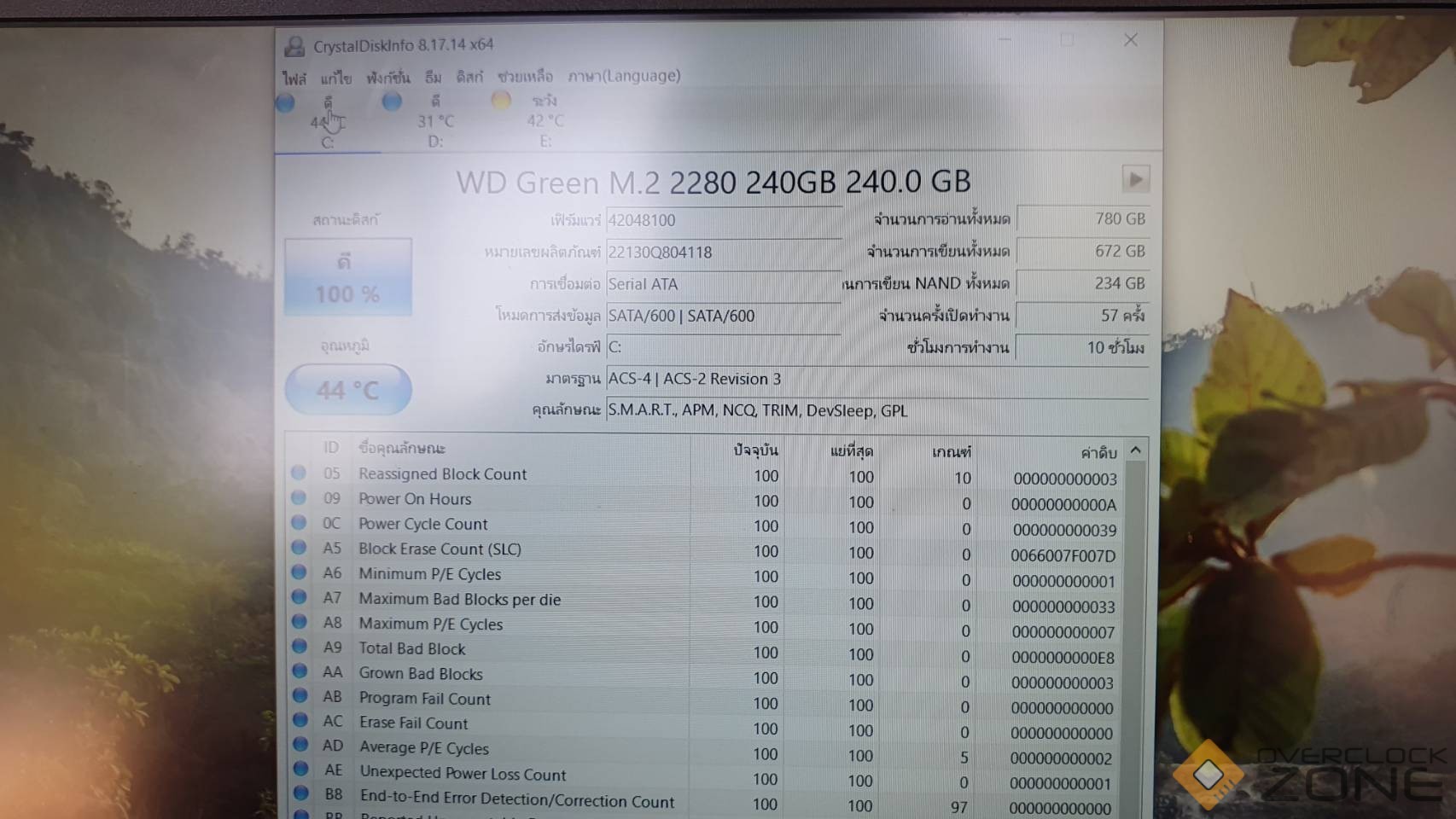Click the temperature button showing 44 °C
The image size is (1456, 819).
348,390
